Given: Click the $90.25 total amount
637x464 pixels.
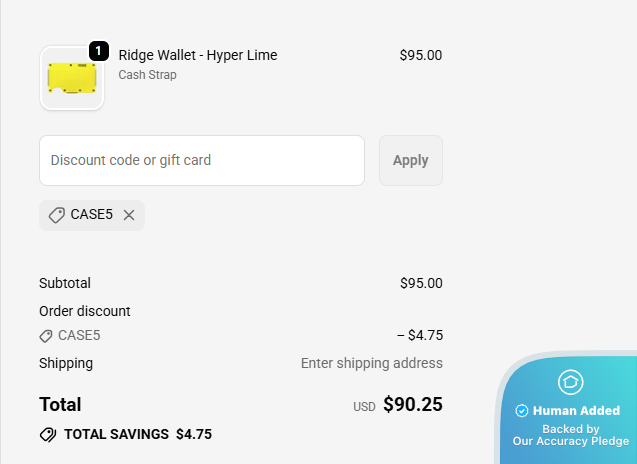Looking at the screenshot, I should pyautogui.click(x=412, y=405).
